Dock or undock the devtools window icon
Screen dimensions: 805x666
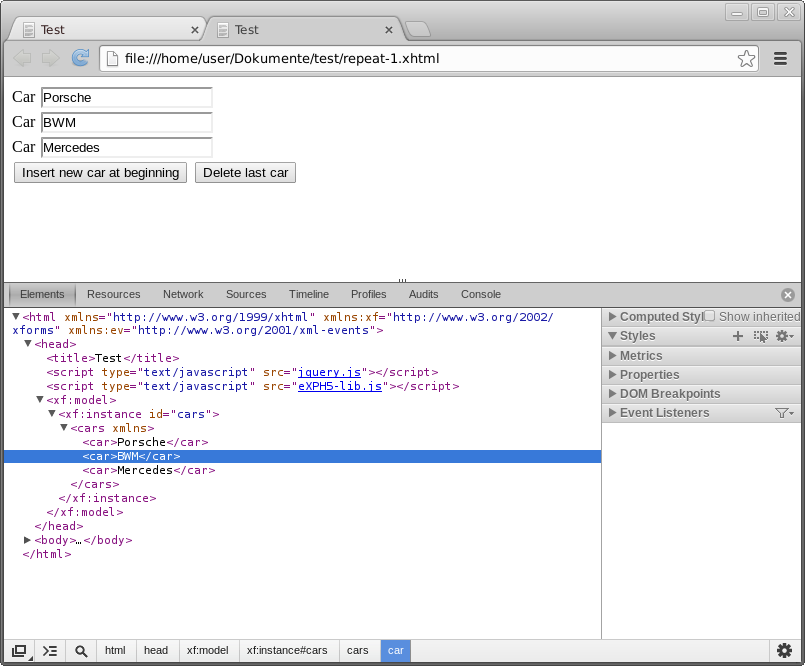click(x=19, y=651)
